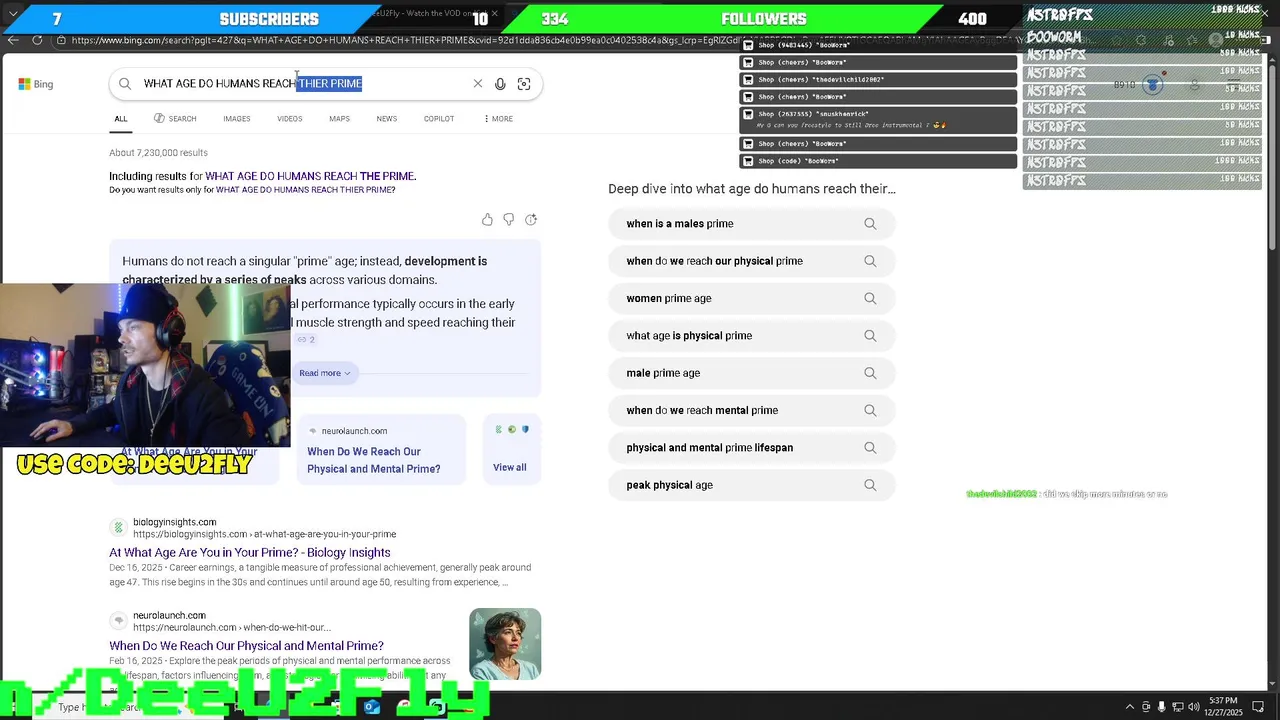Select the ALL results tab
Viewport: 1280px width, 720px height.
(121, 119)
